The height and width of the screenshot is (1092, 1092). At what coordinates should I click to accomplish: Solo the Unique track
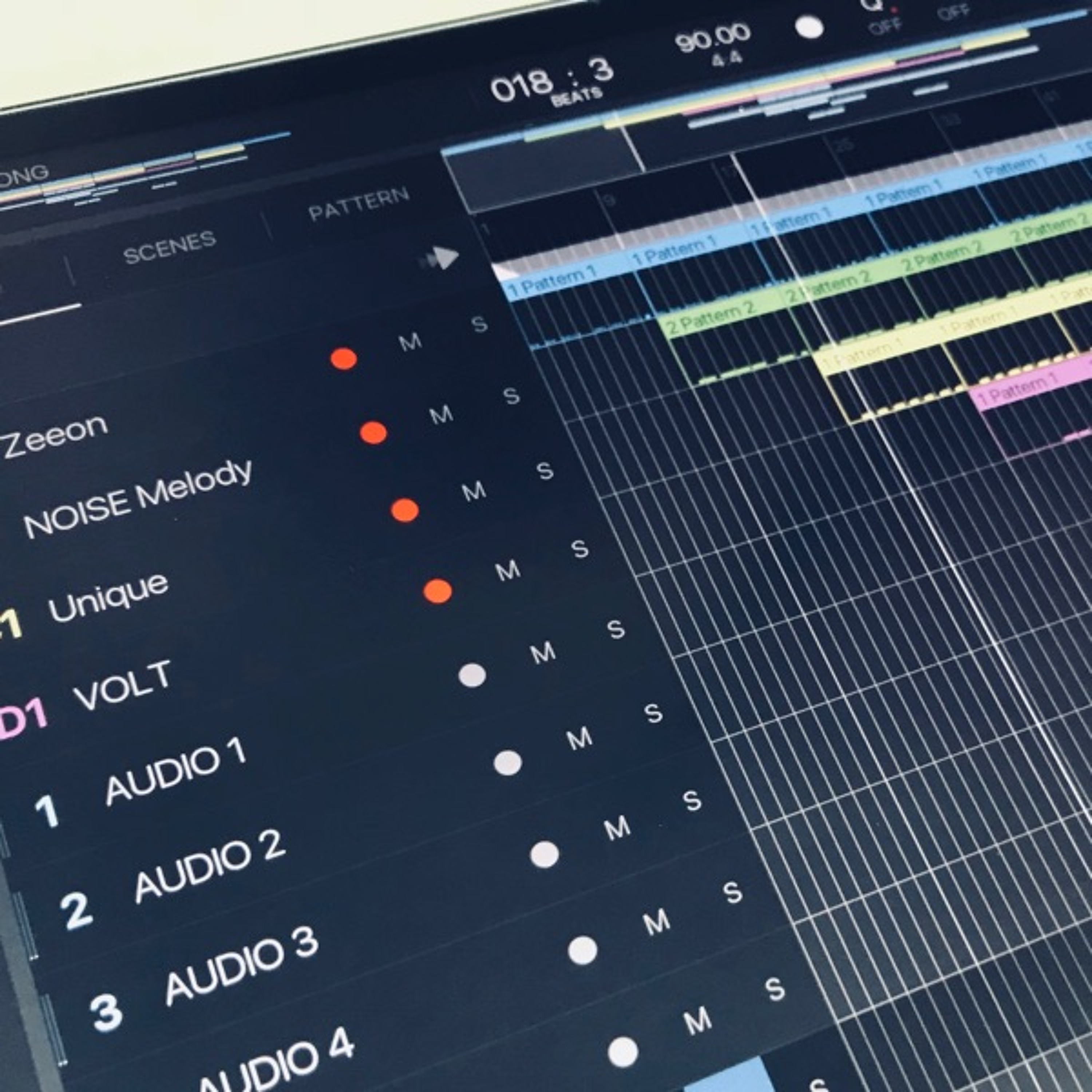(545, 470)
